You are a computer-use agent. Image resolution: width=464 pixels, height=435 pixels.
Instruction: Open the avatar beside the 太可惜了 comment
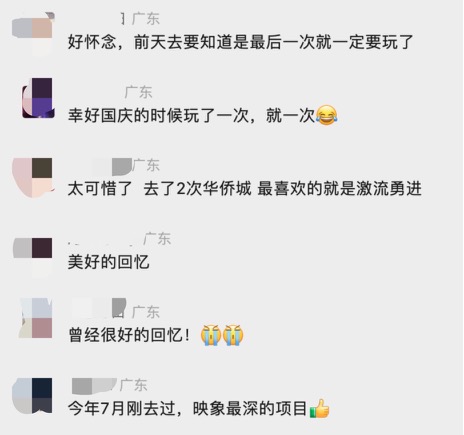(33, 178)
